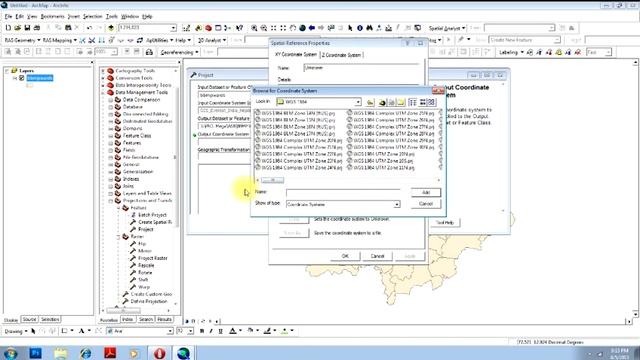Screen dimensions: 640x360
Task: Open the map scale dropdown
Action: pos(173,28)
